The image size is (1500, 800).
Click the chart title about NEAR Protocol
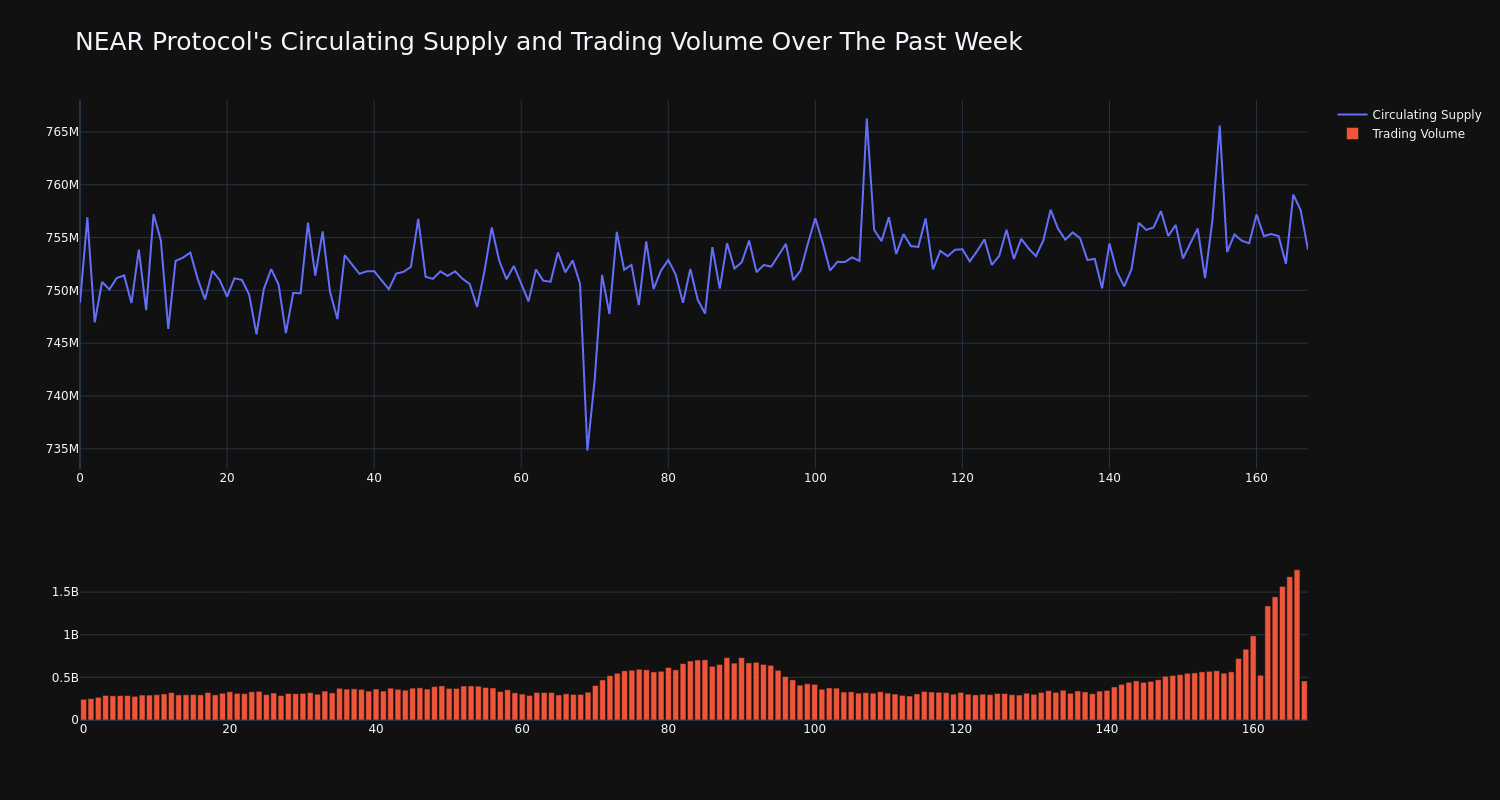[x=548, y=42]
